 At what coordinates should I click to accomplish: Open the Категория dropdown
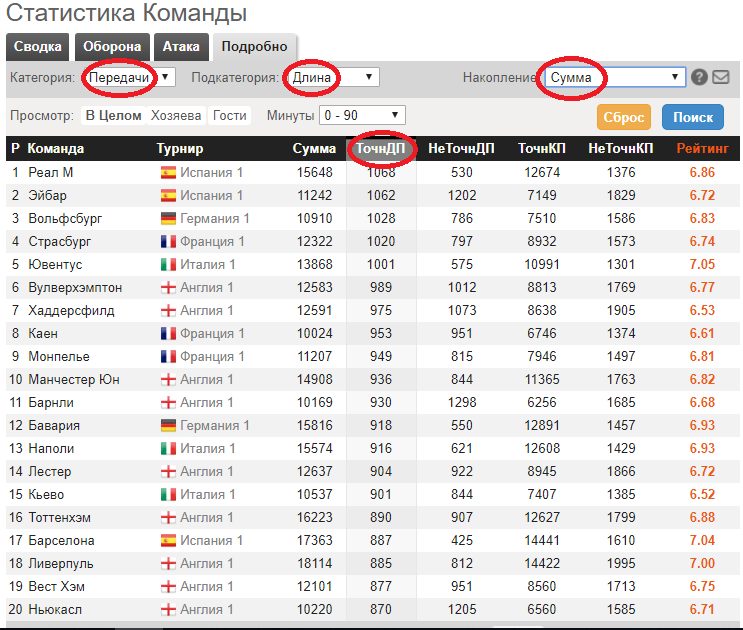(130, 77)
